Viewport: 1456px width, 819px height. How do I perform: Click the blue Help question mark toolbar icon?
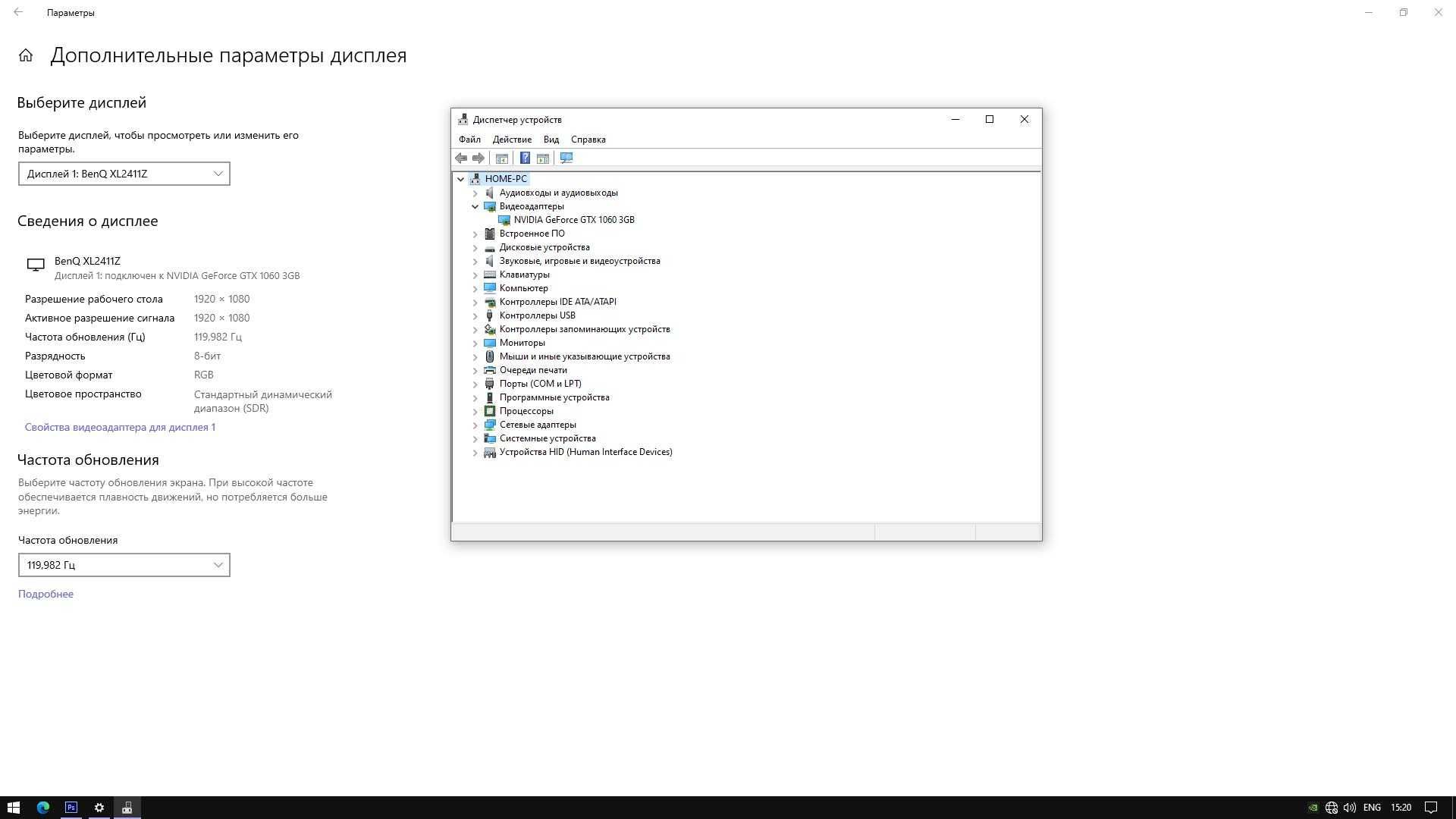click(525, 158)
